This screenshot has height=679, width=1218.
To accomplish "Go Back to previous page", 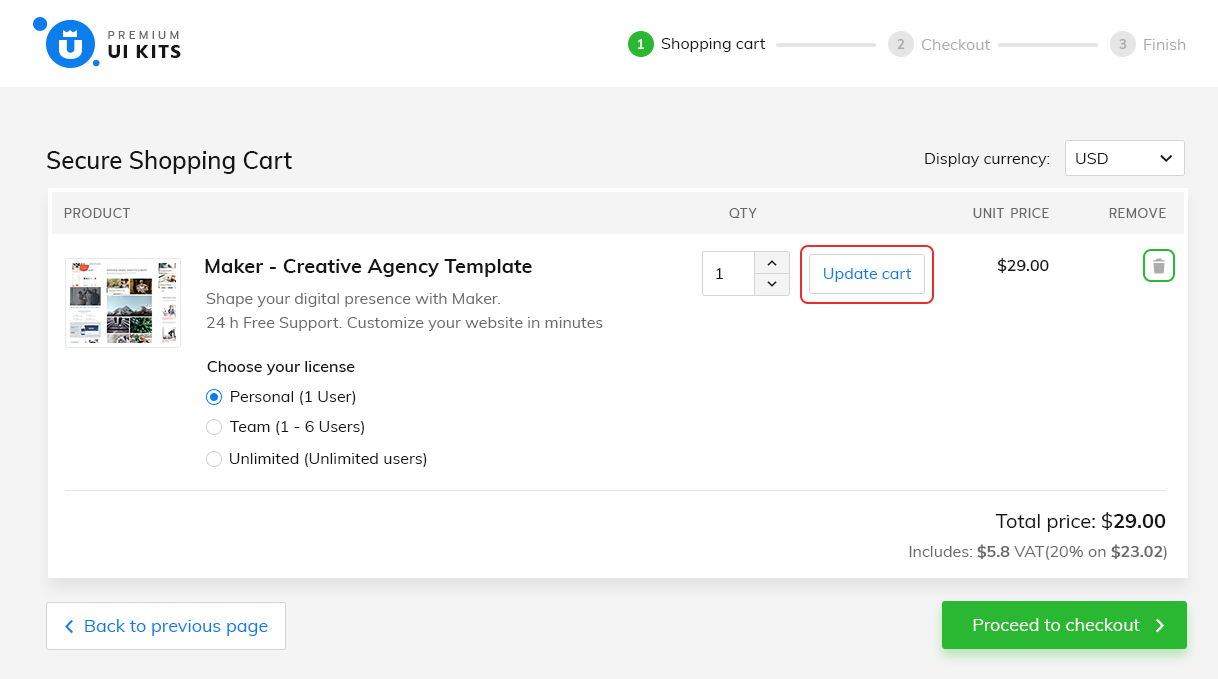I will [166, 626].
